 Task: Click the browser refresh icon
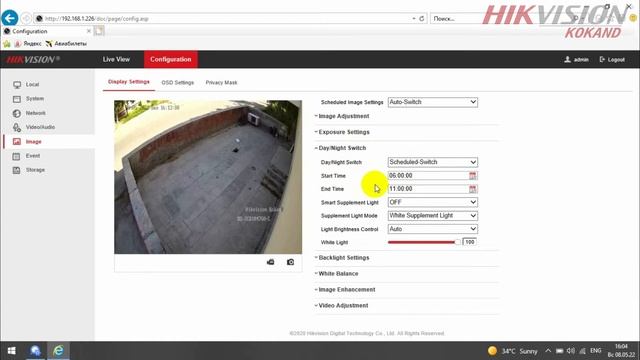click(422, 18)
